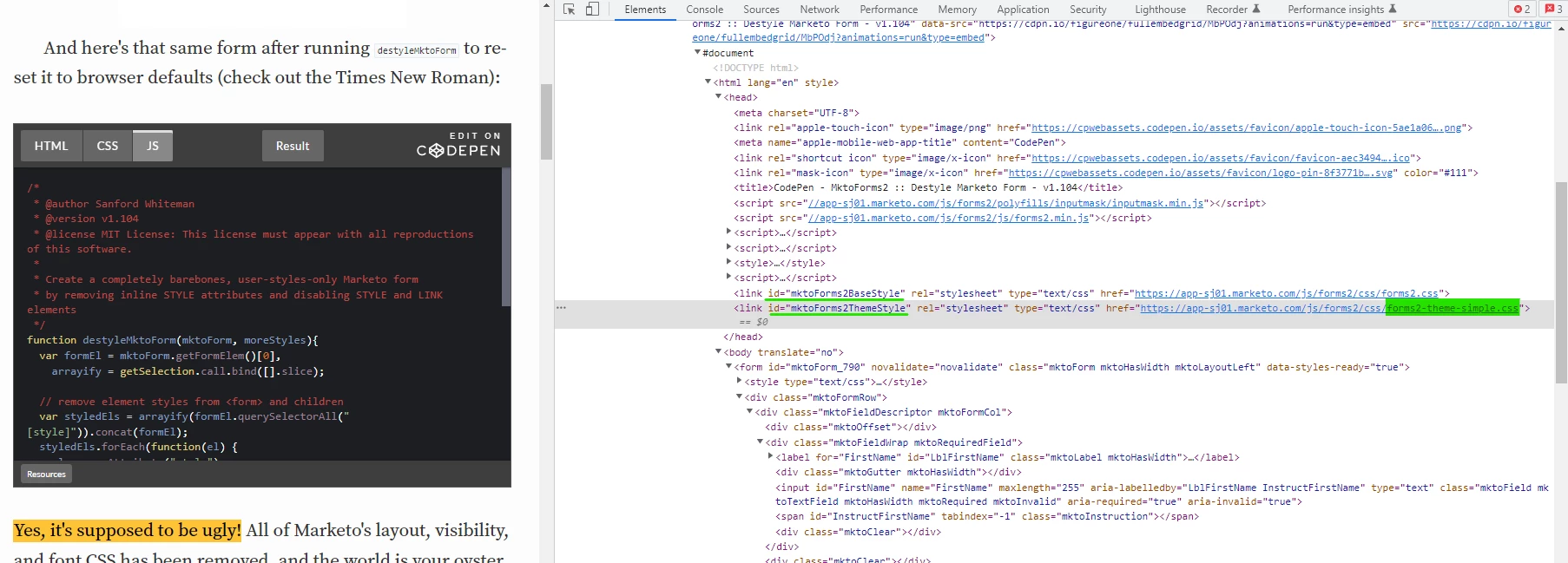The image size is (1568, 563).
Task: Open the favicon-aec3494 ico href link
Action: click(1221, 158)
